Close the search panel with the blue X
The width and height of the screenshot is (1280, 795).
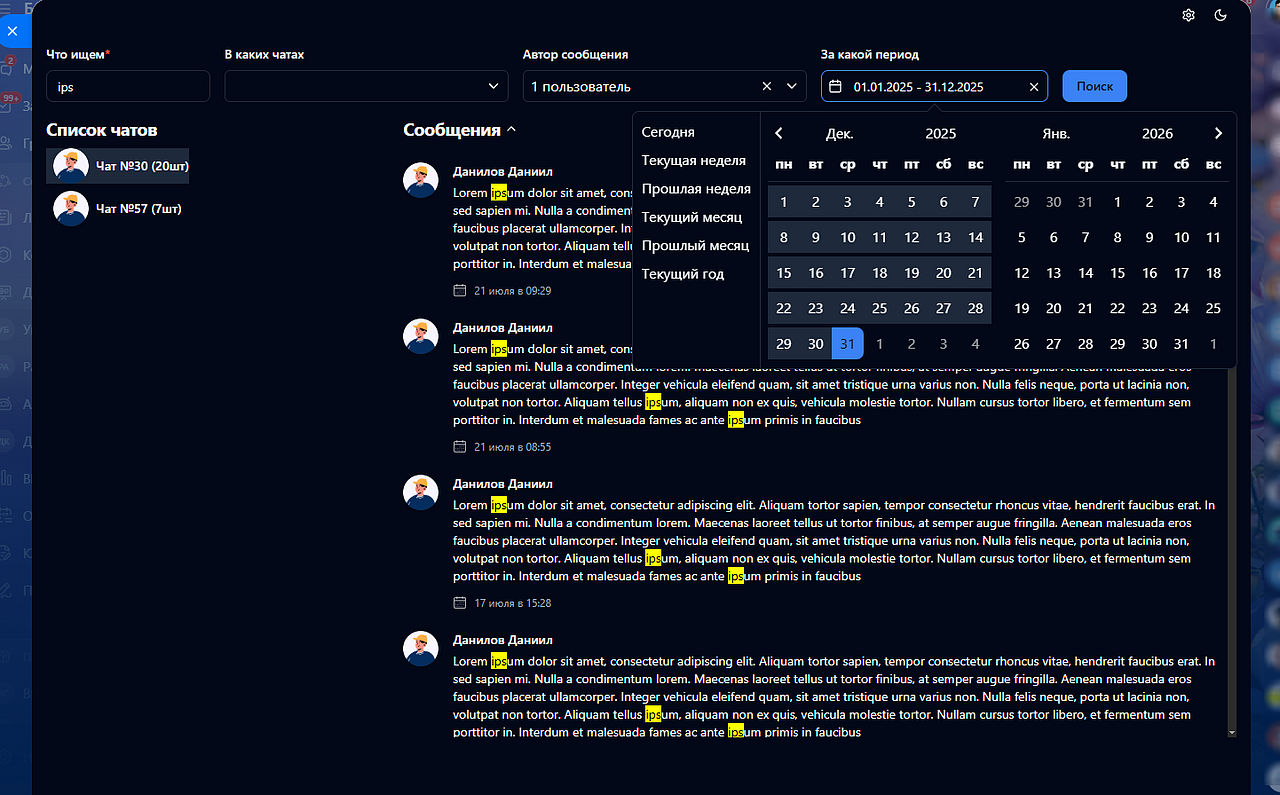pyautogui.click(x=12, y=31)
